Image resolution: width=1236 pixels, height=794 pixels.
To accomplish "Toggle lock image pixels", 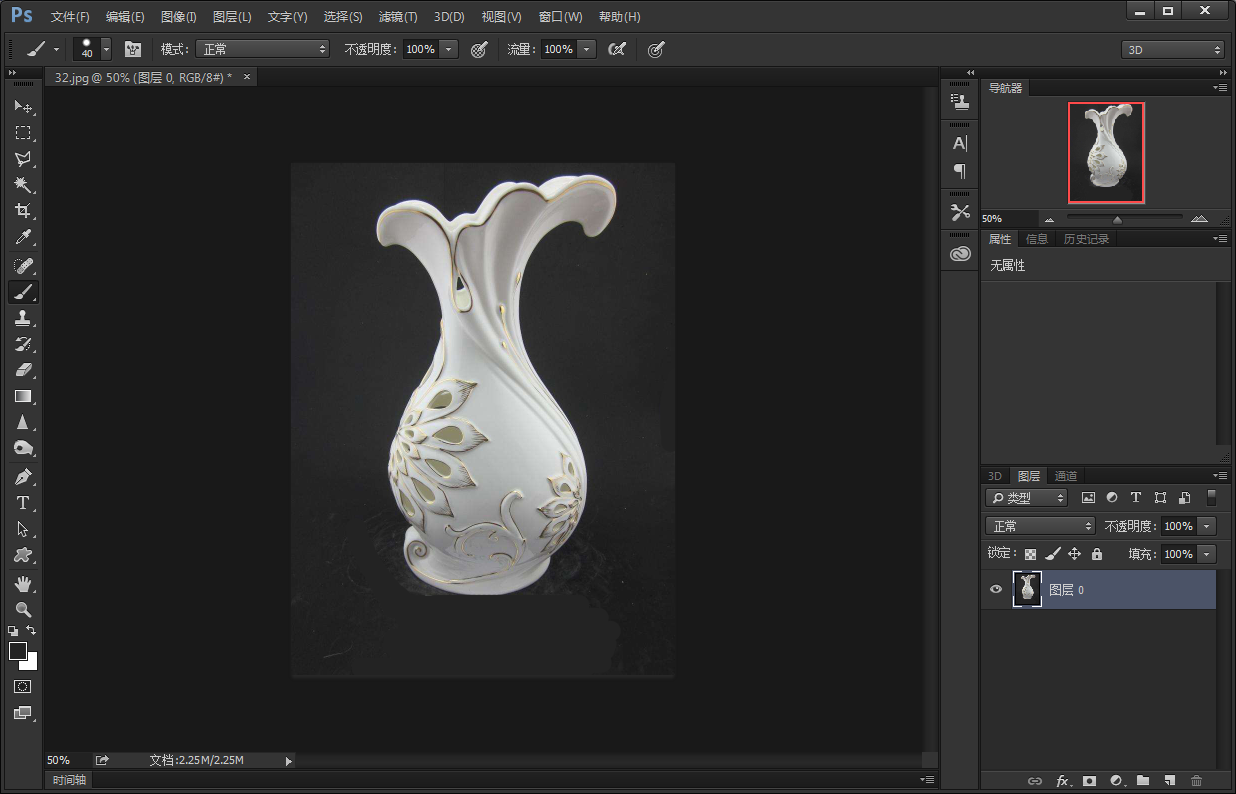I will (1052, 554).
